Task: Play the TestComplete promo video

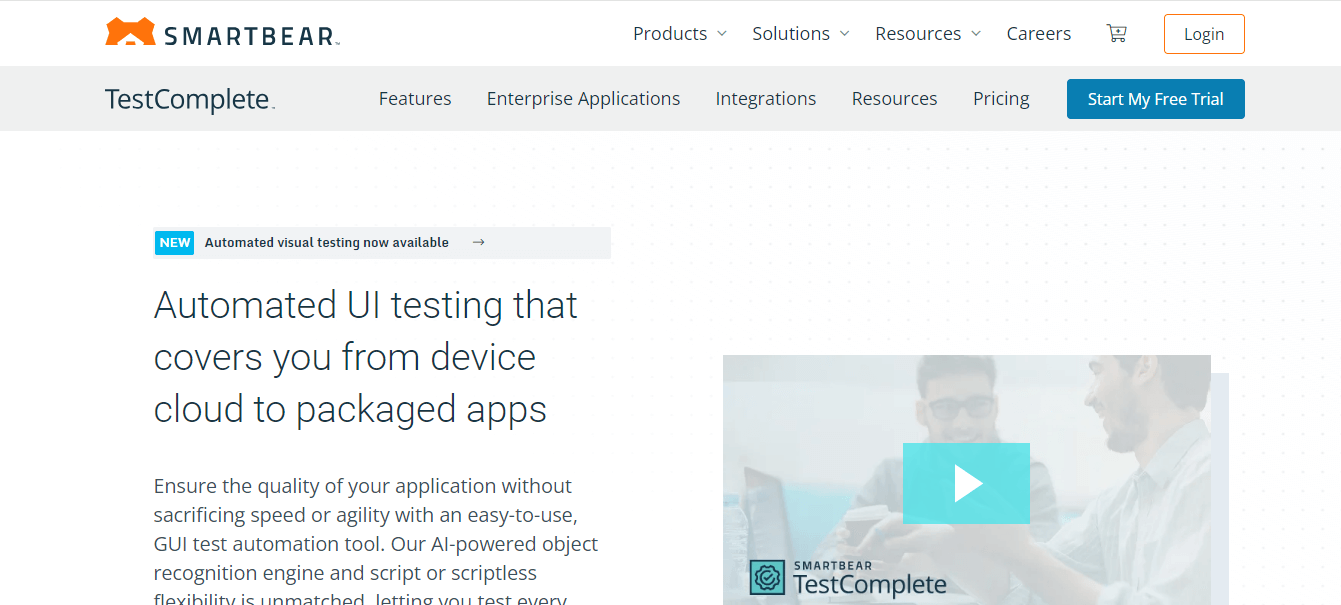Action: click(x=966, y=484)
